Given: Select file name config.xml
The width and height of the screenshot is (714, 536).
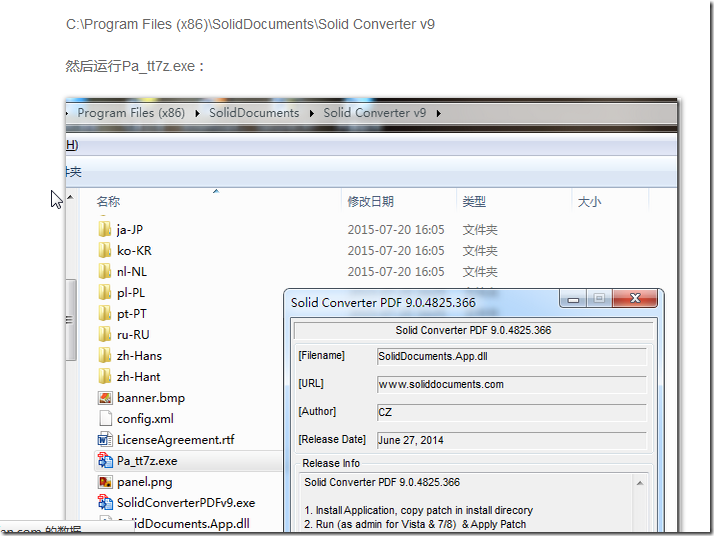Looking at the screenshot, I should [145, 419].
